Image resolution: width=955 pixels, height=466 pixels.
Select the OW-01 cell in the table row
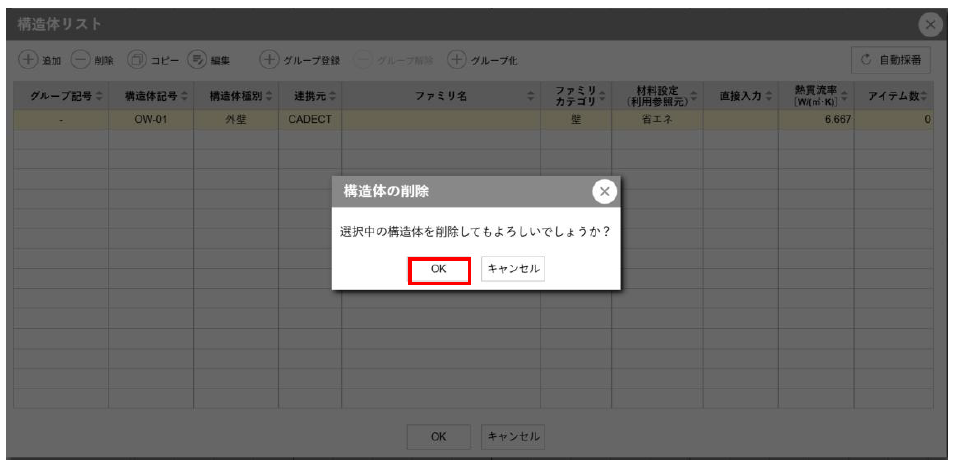pyautogui.click(x=150, y=120)
